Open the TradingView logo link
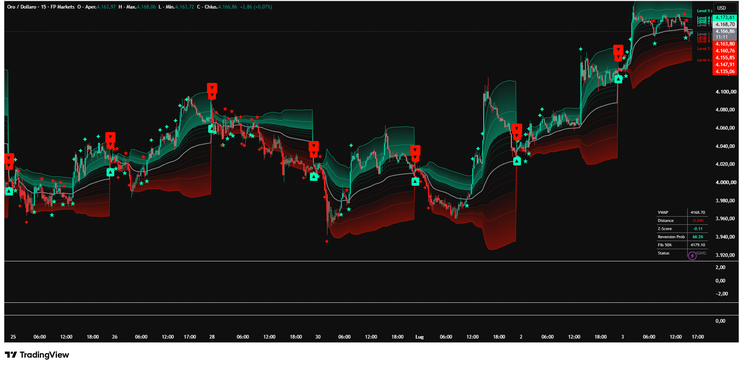The width and height of the screenshot is (743, 367). [x=36, y=355]
